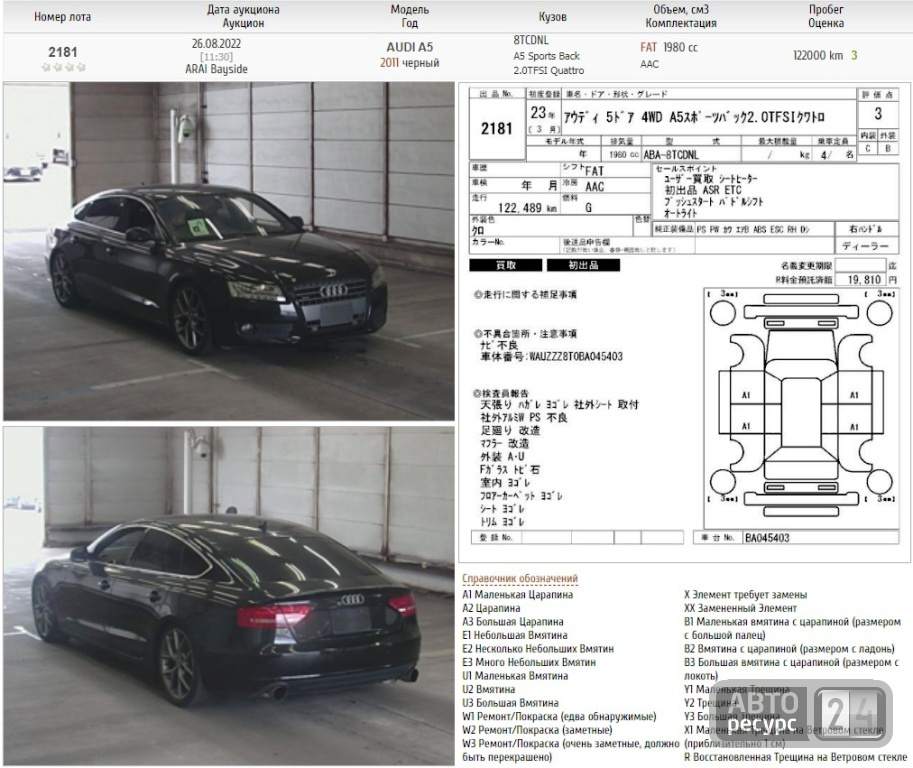The height and width of the screenshot is (768, 913).
Task: Click the Номер лота column header
Action: point(62,17)
